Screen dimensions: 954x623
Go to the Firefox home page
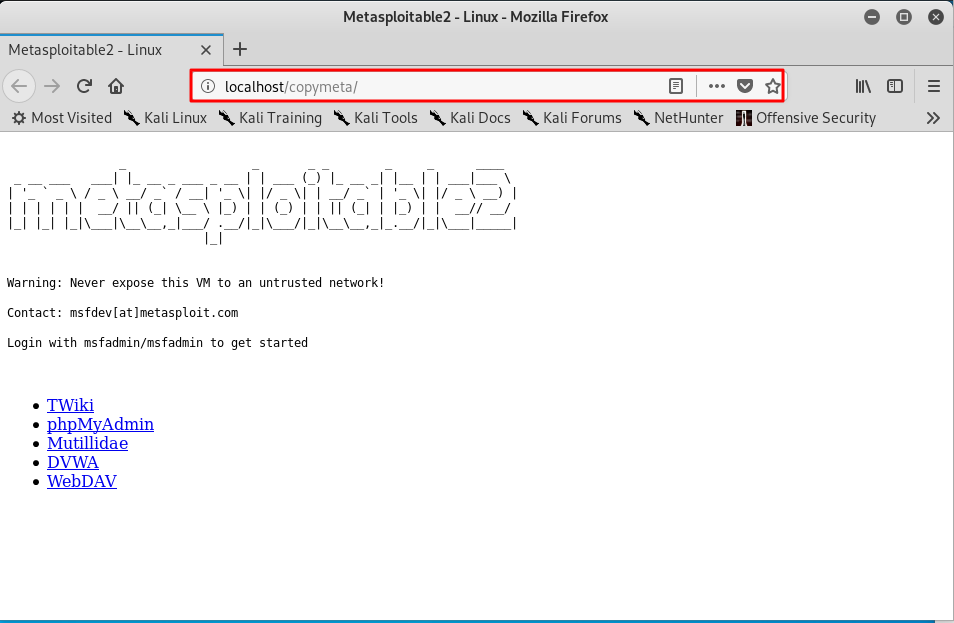(x=116, y=86)
